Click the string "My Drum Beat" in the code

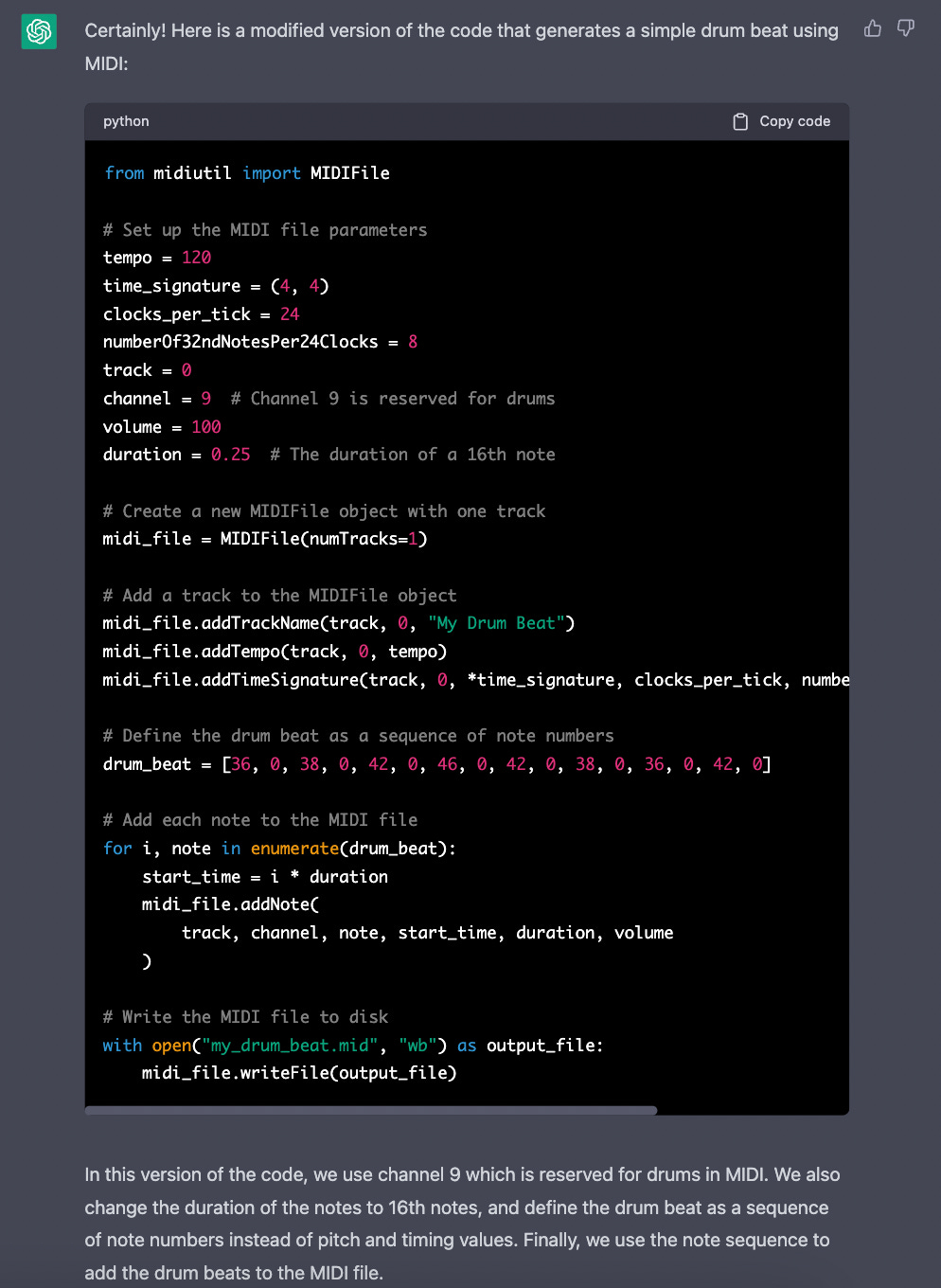497,623
